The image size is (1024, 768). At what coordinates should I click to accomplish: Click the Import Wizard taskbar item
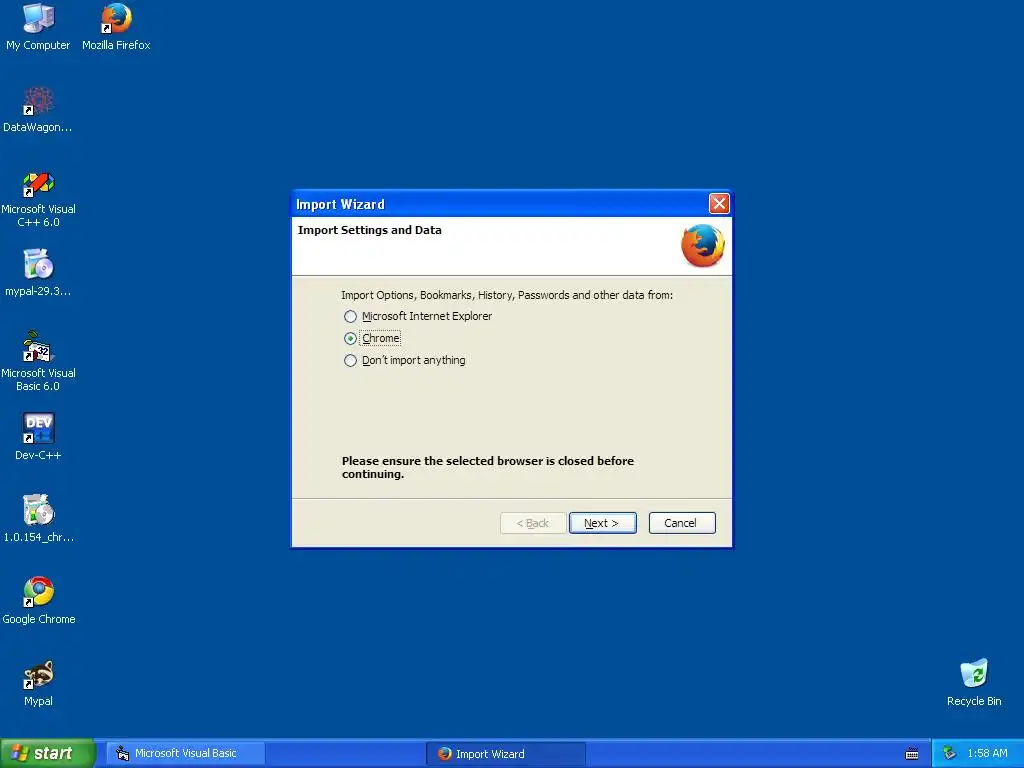click(505, 754)
